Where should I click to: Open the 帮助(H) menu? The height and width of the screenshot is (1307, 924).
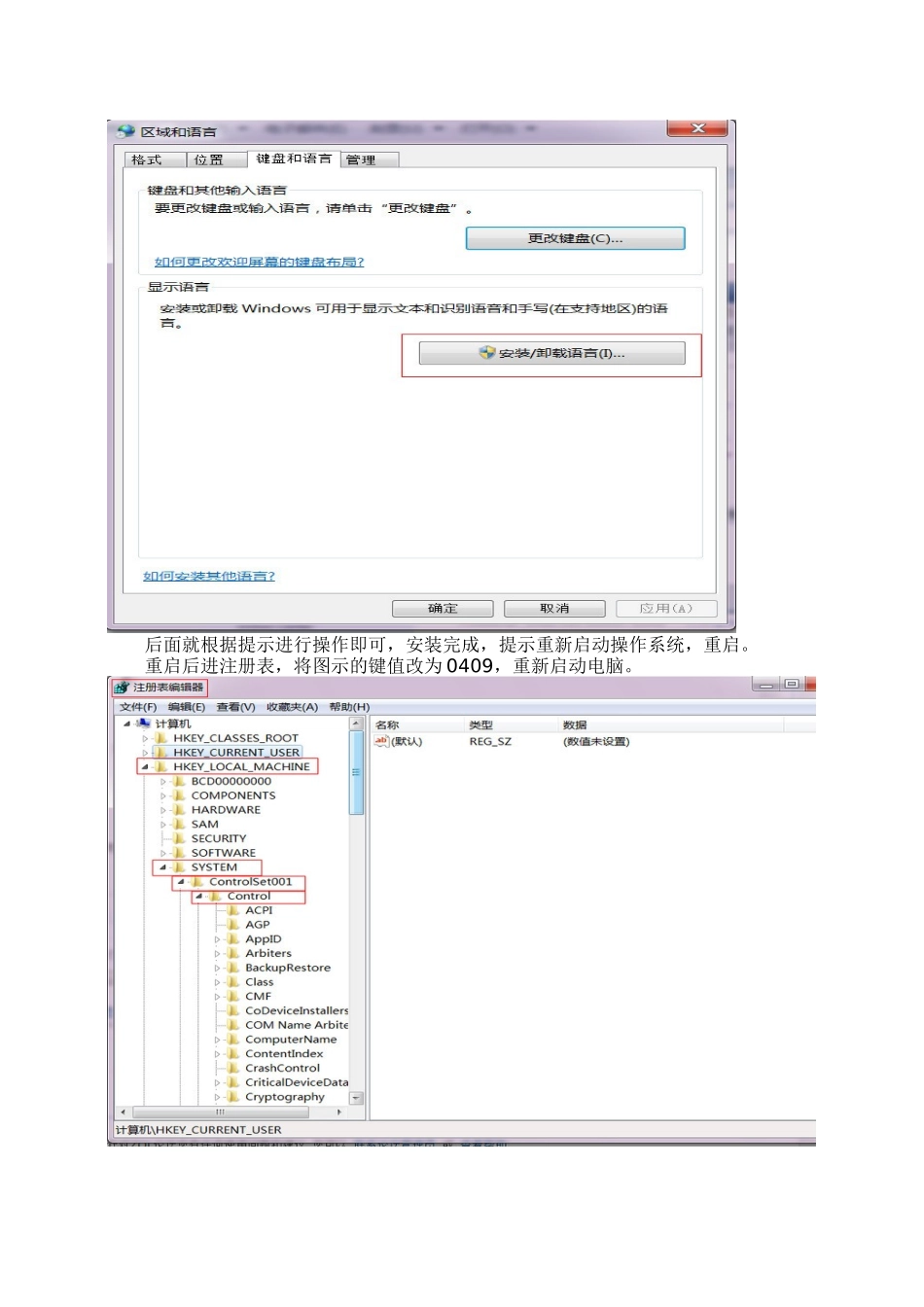tap(349, 707)
